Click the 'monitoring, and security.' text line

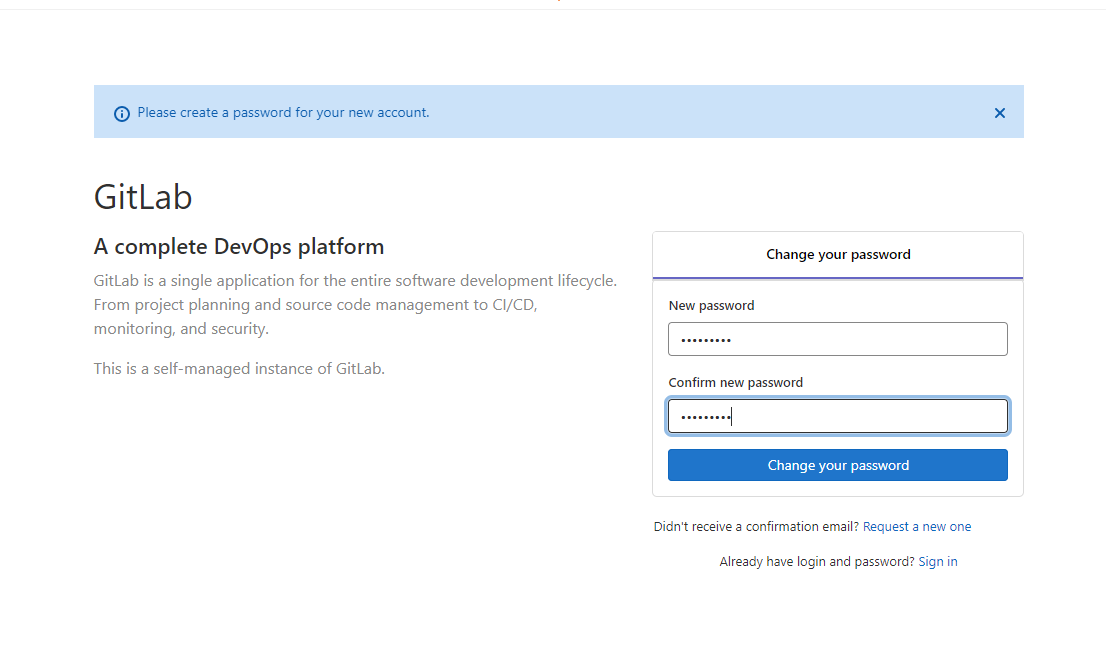pyautogui.click(x=181, y=329)
